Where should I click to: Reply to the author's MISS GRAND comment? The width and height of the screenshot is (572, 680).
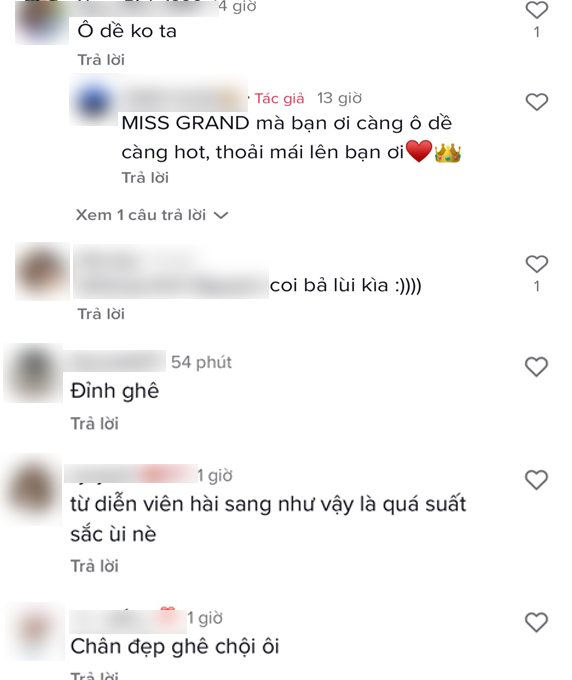click(x=145, y=178)
